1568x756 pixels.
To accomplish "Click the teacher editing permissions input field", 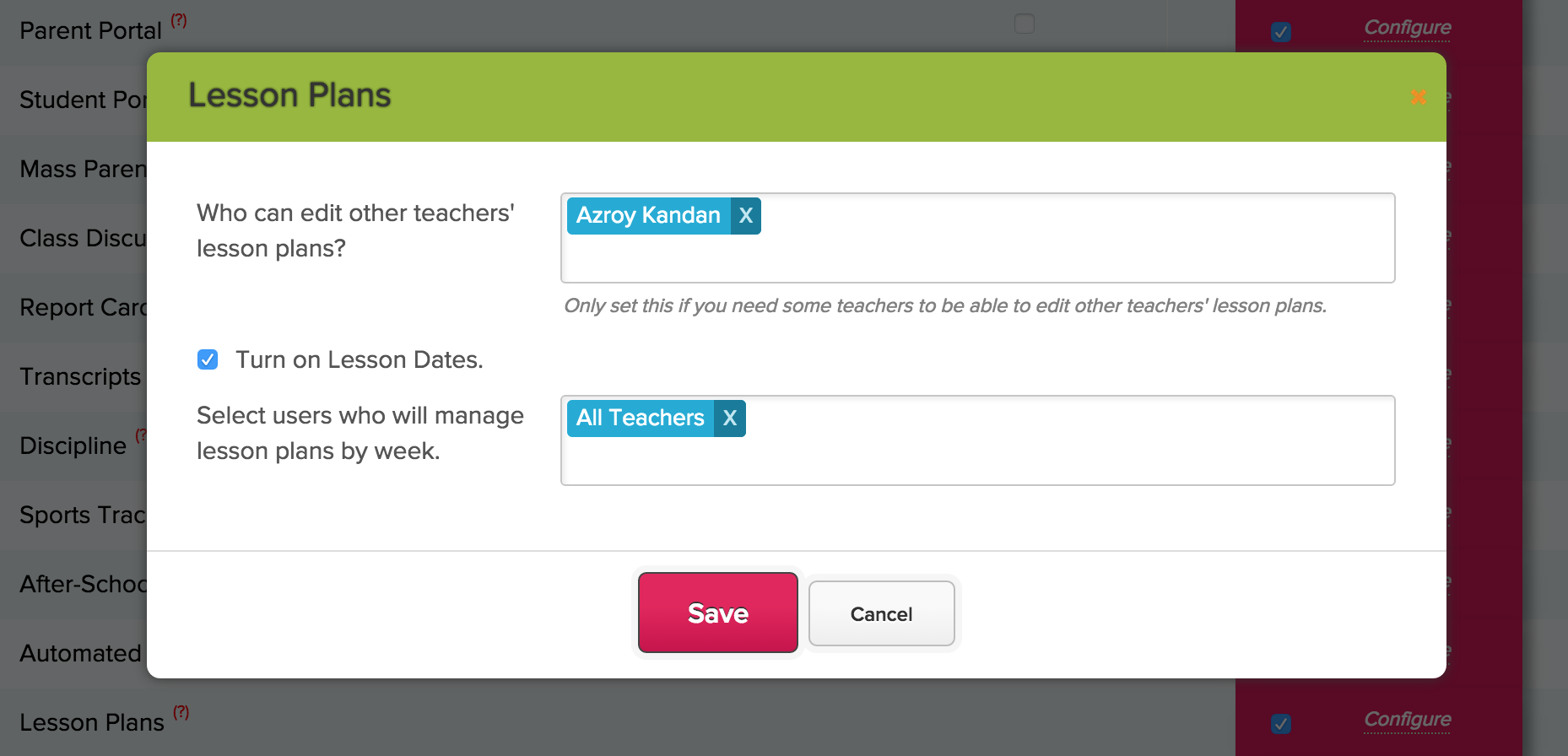I will click(1013, 253).
